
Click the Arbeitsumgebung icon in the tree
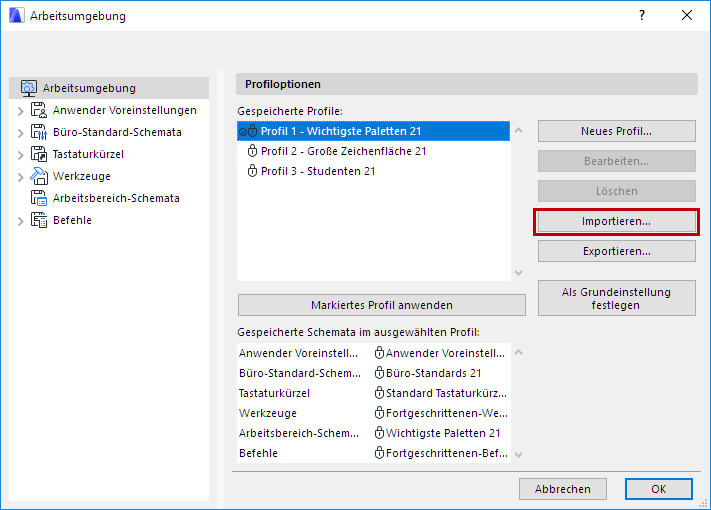click(29, 88)
